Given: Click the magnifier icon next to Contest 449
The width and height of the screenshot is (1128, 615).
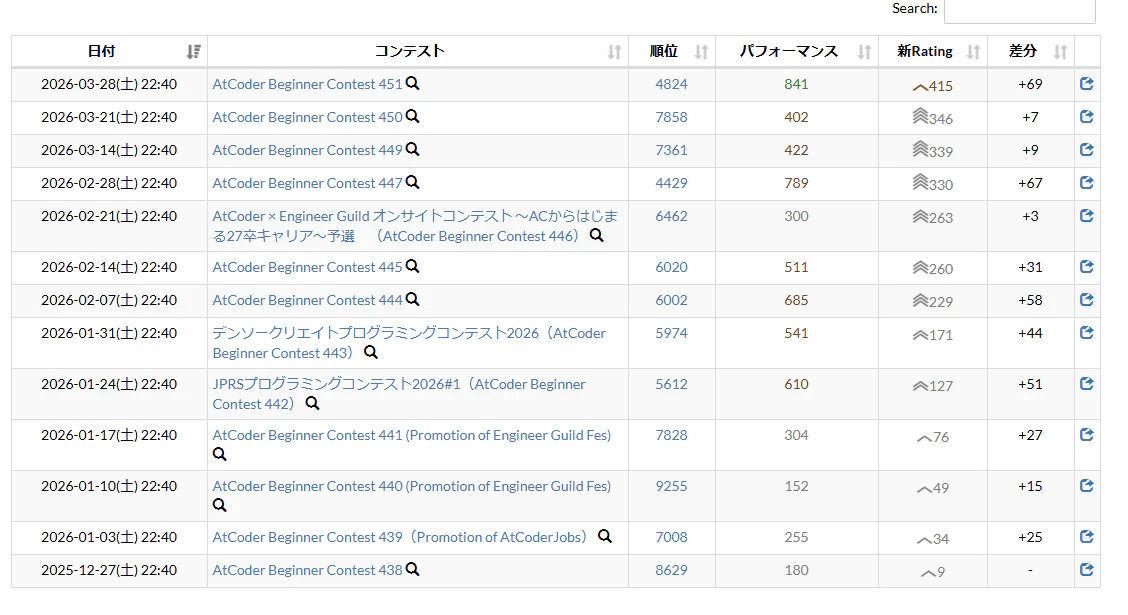Looking at the screenshot, I should (x=412, y=150).
